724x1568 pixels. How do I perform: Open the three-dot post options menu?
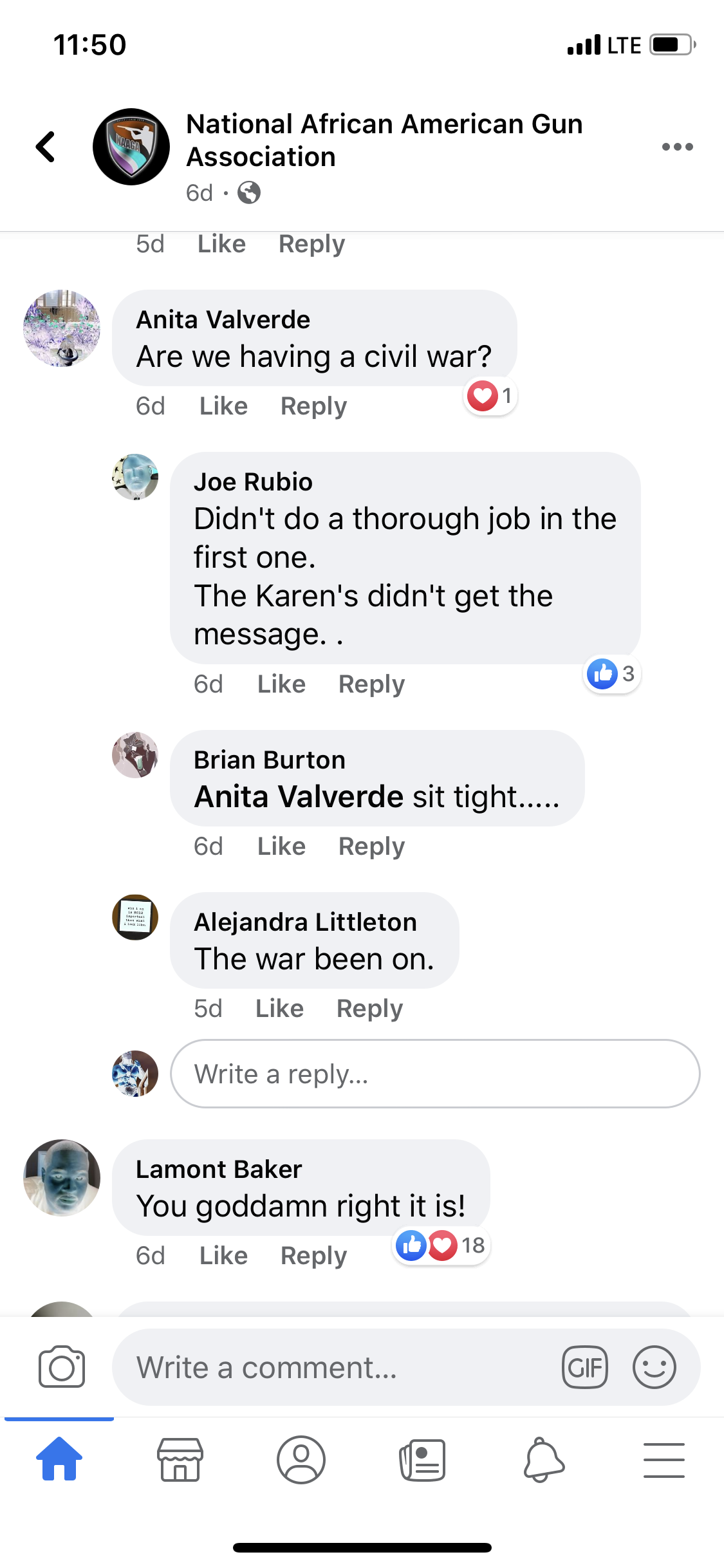(x=677, y=147)
